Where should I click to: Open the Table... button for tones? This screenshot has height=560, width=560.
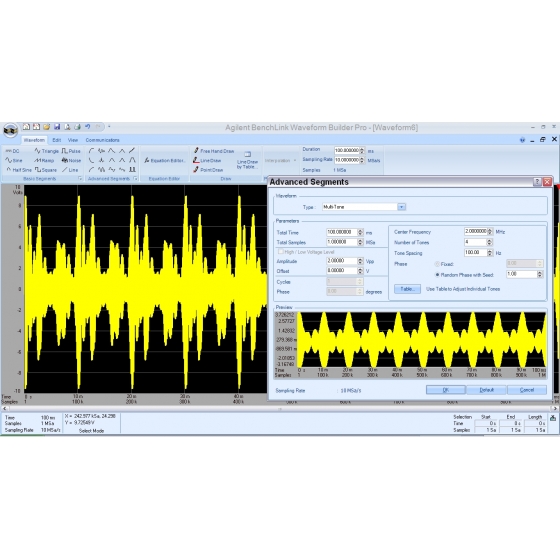(x=408, y=289)
